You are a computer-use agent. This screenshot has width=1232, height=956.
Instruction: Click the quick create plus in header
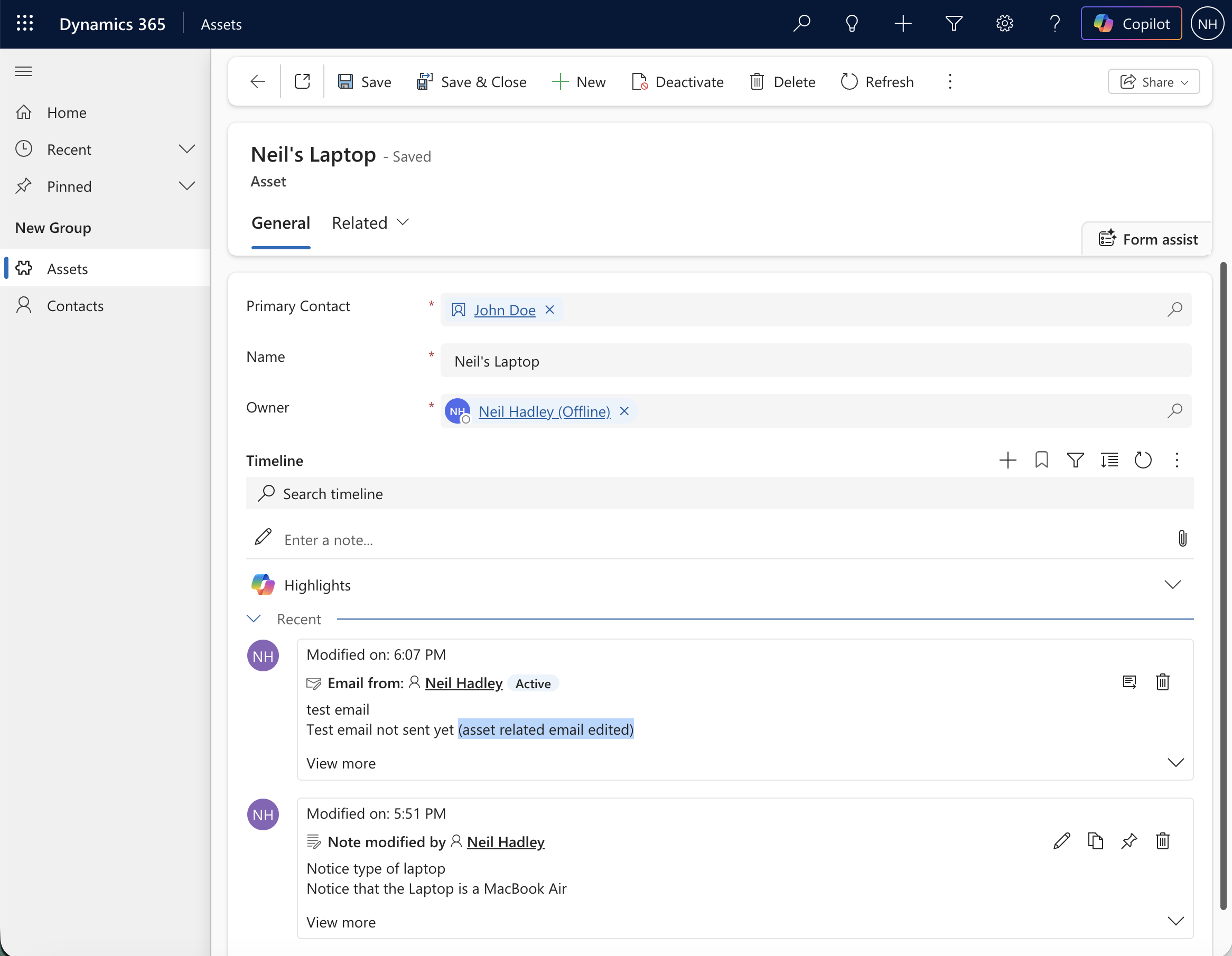click(x=903, y=24)
